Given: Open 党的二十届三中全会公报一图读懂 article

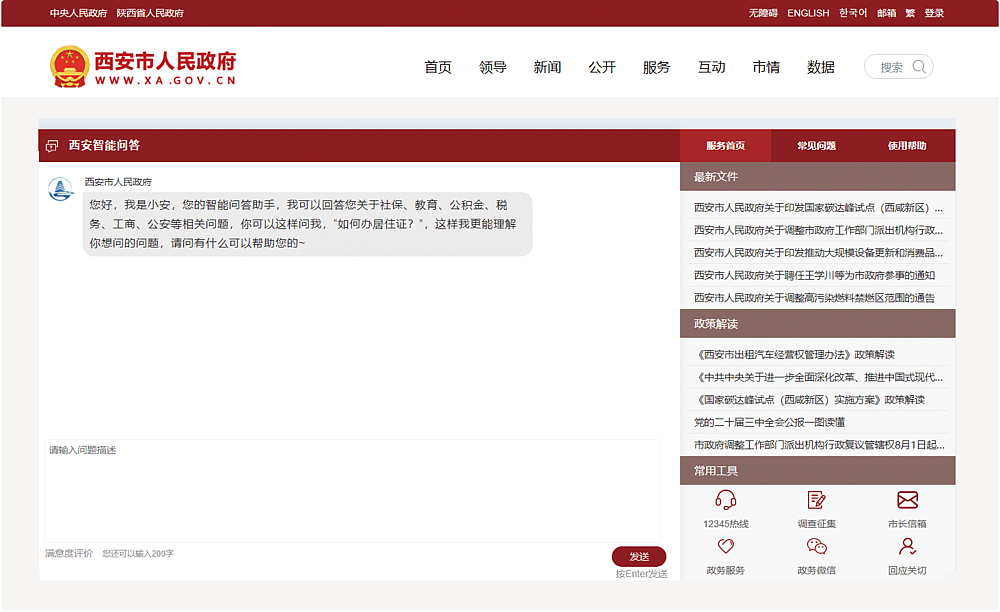Looking at the screenshot, I should (x=769, y=422).
